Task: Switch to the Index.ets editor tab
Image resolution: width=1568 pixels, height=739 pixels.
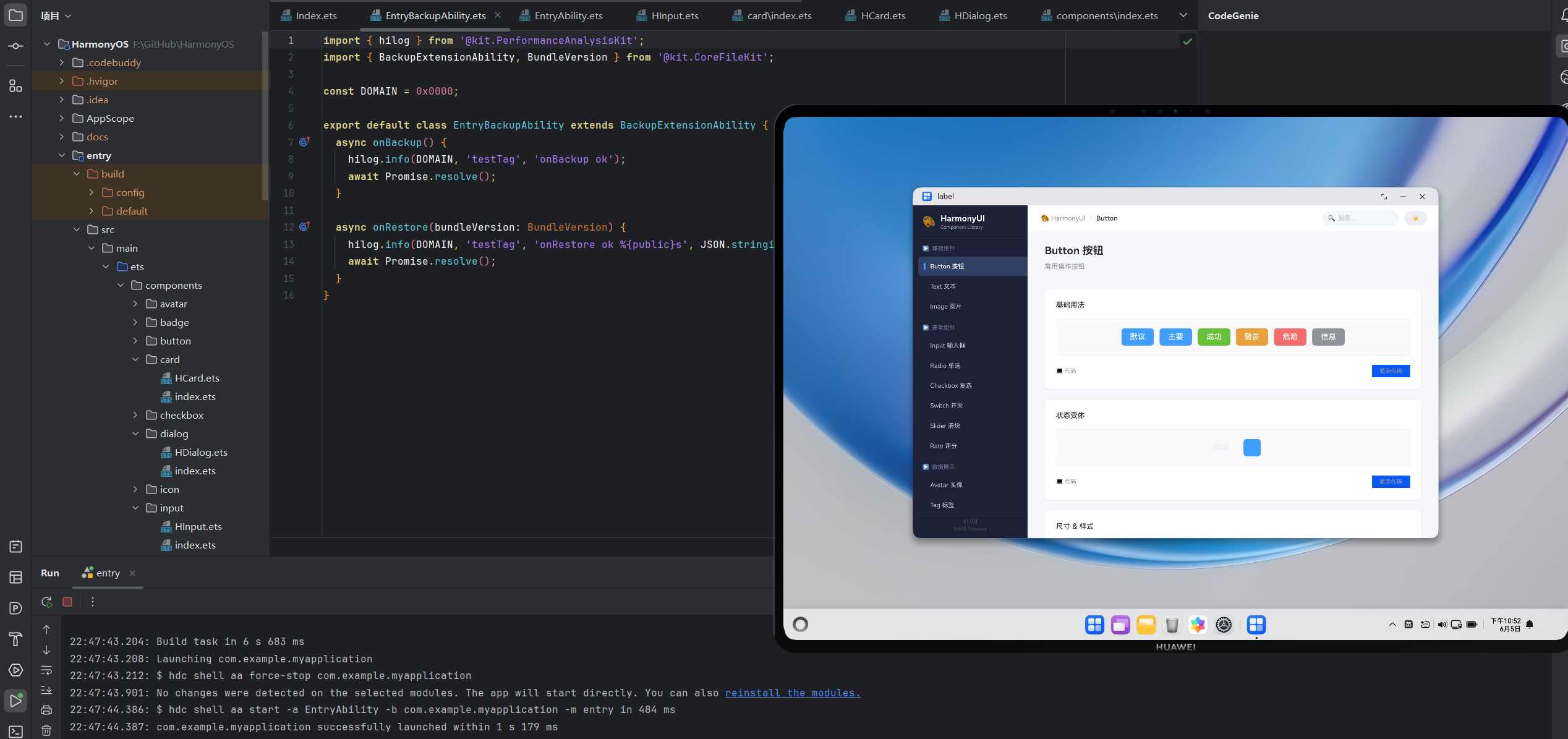Action: [309, 15]
